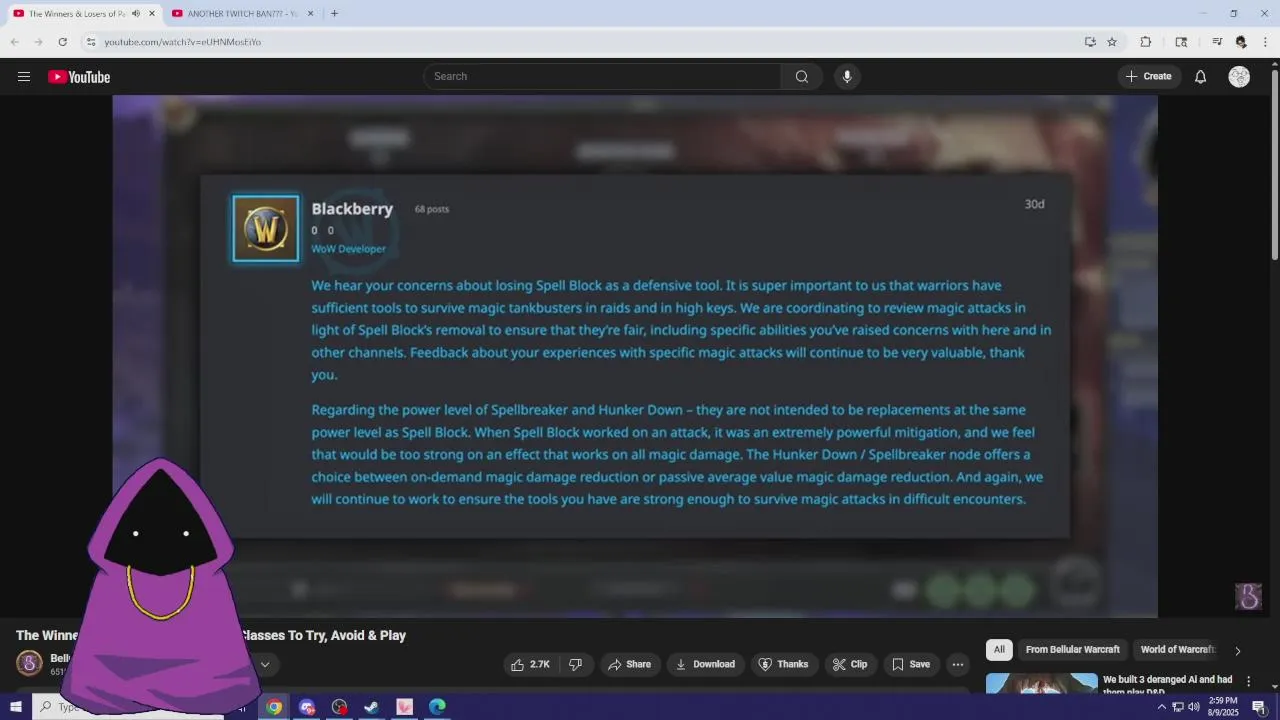Image resolution: width=1280 pixels, height=720 pixels.
Task: Filter by From Bellular Warcraft chip
Action: 1072,650
